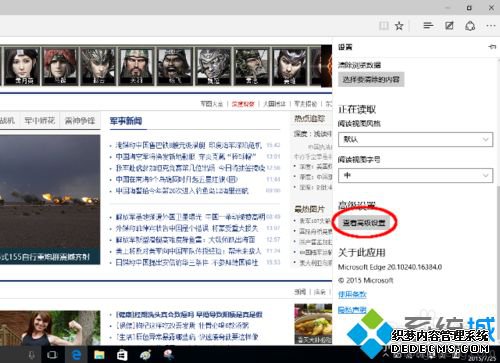
Task: Click the Task View taskbar icon
Action: (x=52, y=355)
